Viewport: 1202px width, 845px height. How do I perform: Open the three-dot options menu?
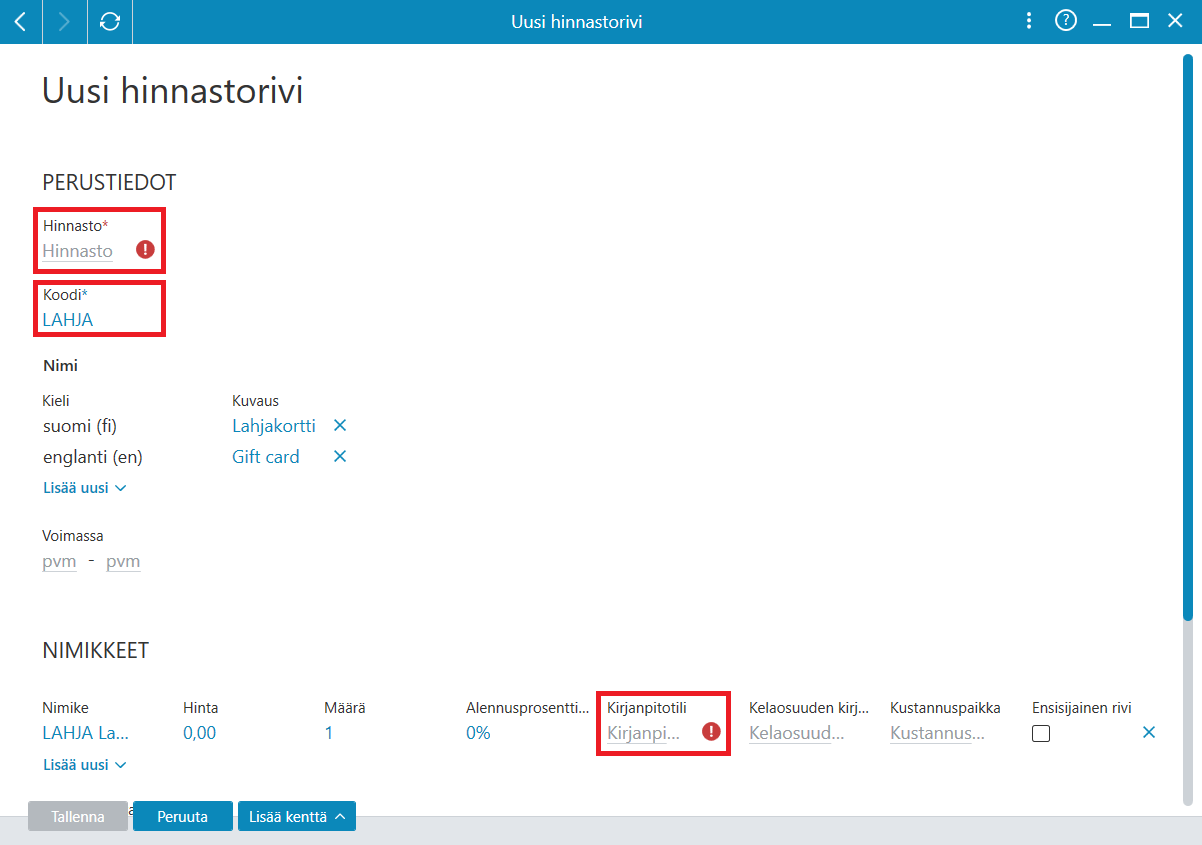point(1029,21)
